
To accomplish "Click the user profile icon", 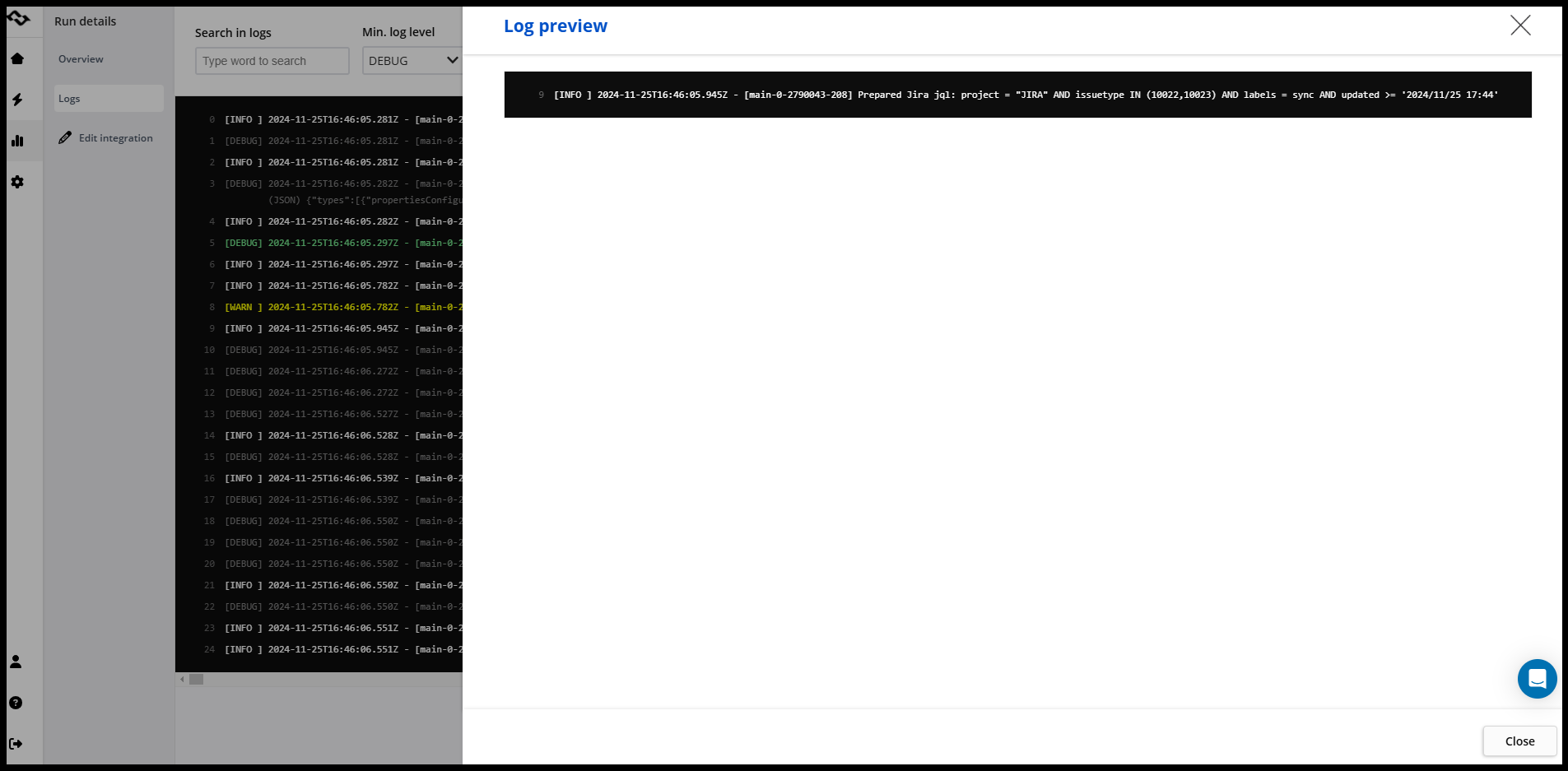I will pos(16,662).
